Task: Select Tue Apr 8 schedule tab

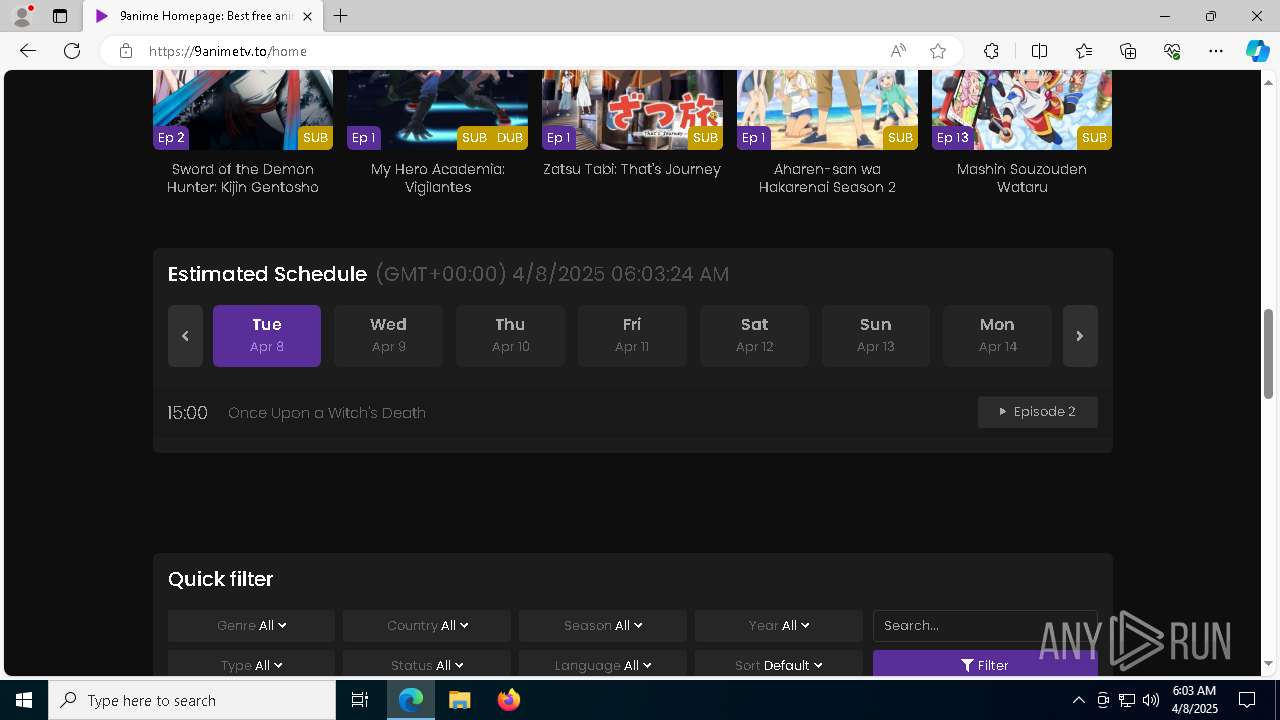Action: pos(267,336)
